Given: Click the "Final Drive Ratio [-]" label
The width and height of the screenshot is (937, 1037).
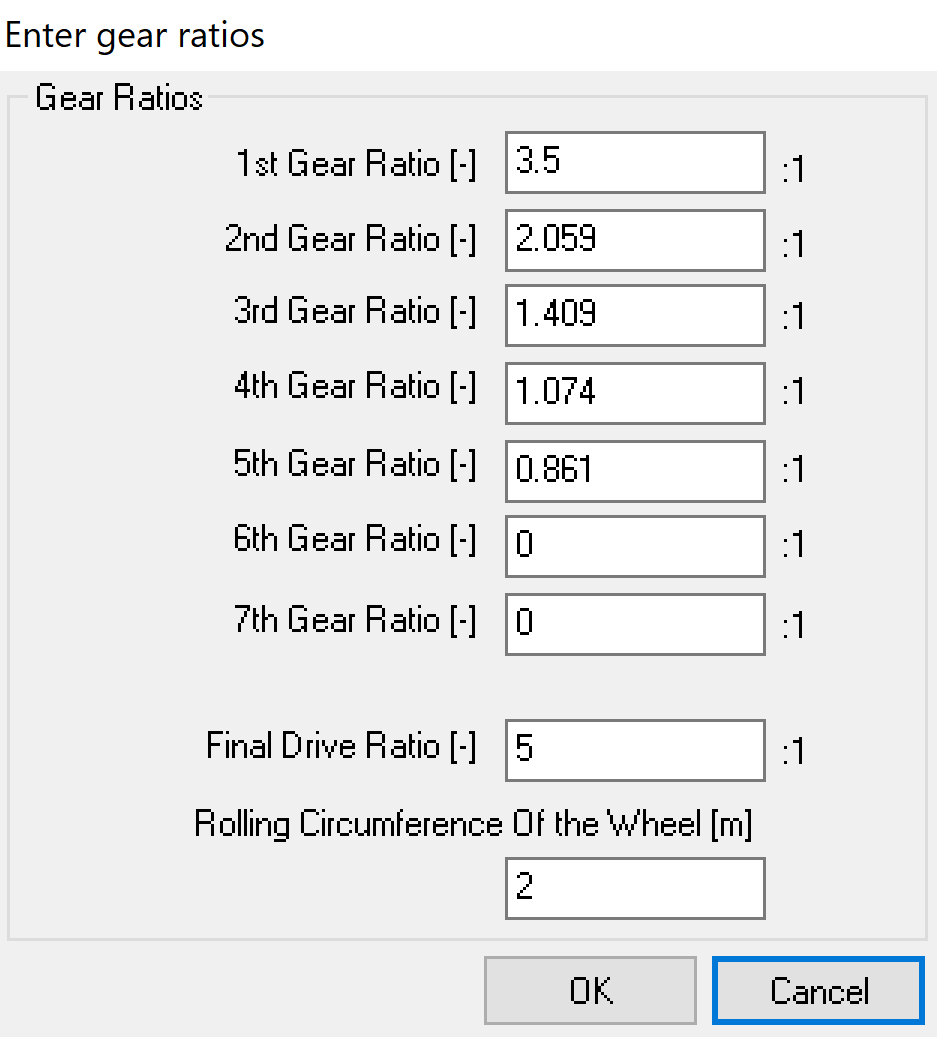Looking at the screenshot, I should point(341,746).
